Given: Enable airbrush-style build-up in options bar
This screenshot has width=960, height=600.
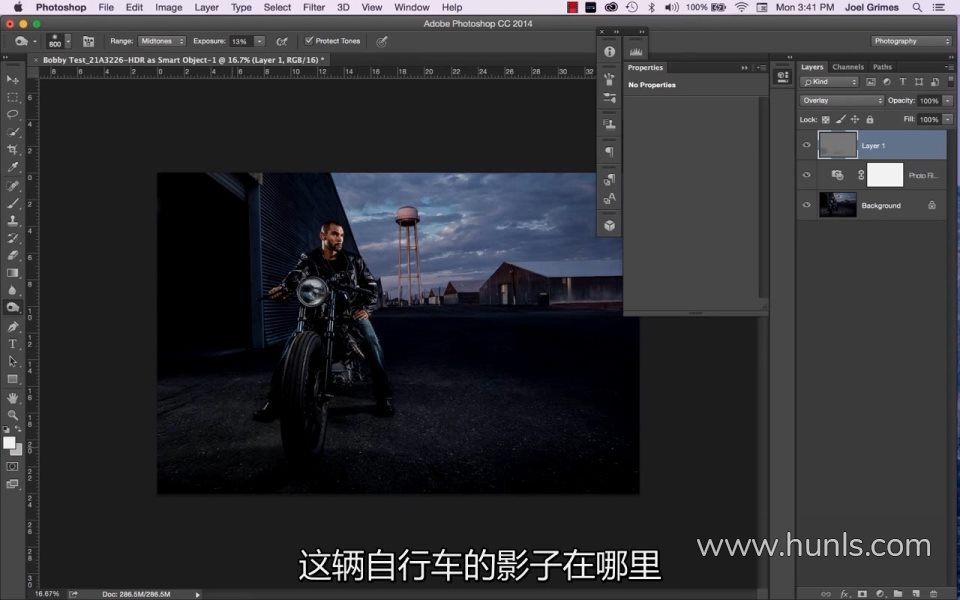Looking at the screenshot, I should [x=282, y=42].
